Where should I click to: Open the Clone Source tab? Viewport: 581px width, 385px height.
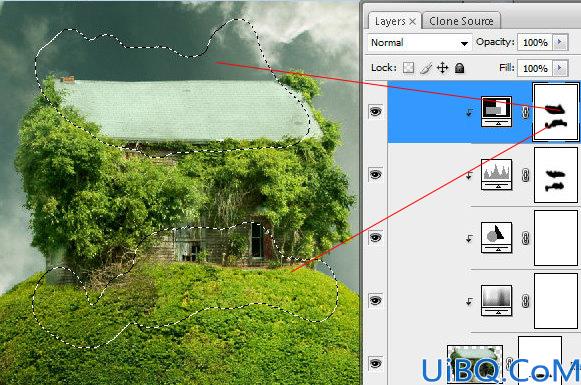tap(461, 21)
